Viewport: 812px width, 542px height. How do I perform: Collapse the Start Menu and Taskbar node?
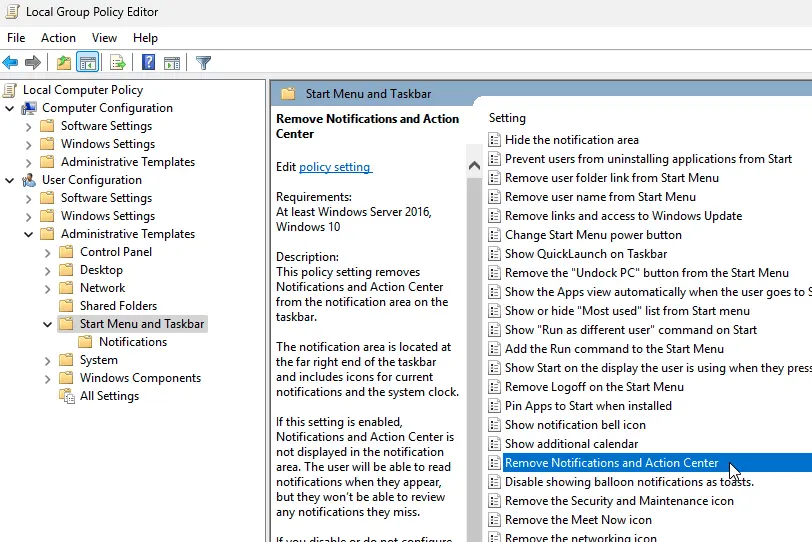[48, 324]
